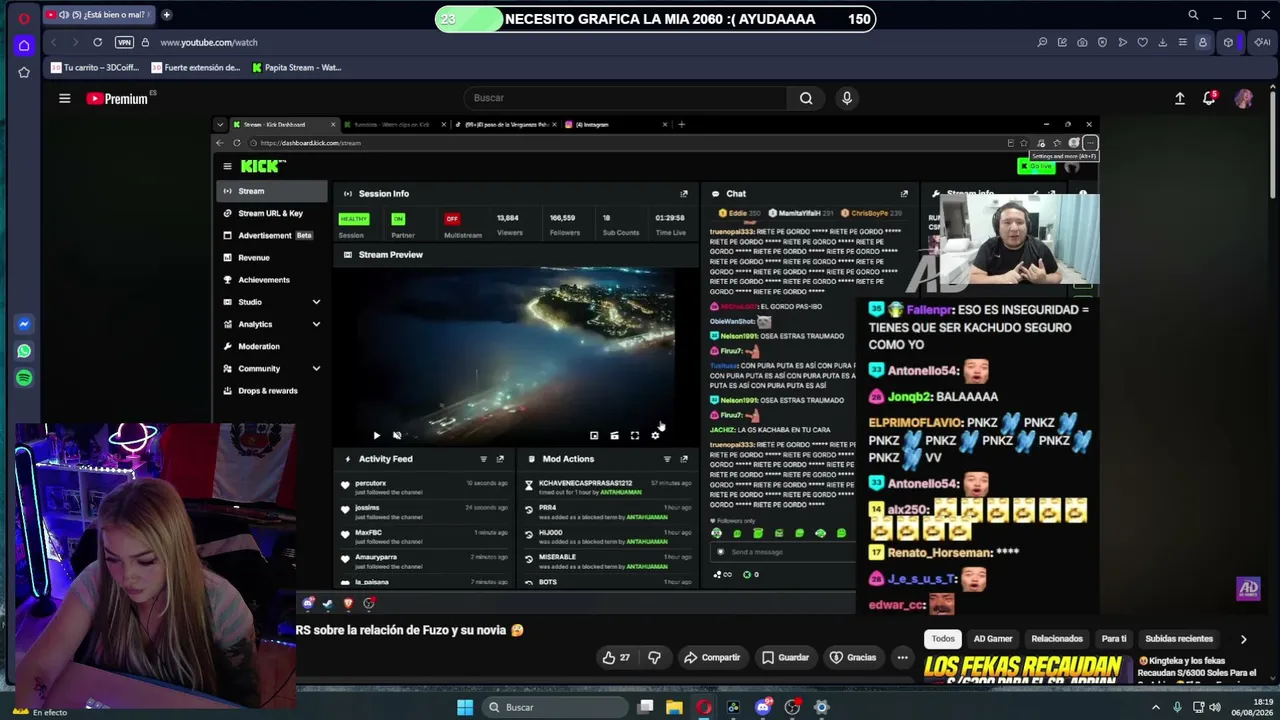The width and height of the screenshot is (1280, 720).
Task: Open the Opera menu logo
Action: (x=24, y=17)
